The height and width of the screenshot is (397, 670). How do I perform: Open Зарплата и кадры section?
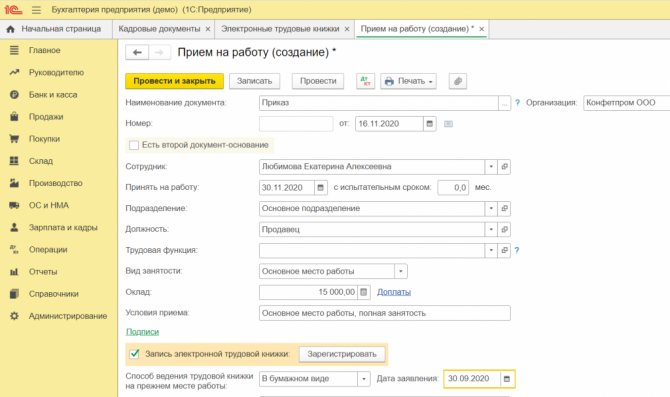tap(63, 227)
